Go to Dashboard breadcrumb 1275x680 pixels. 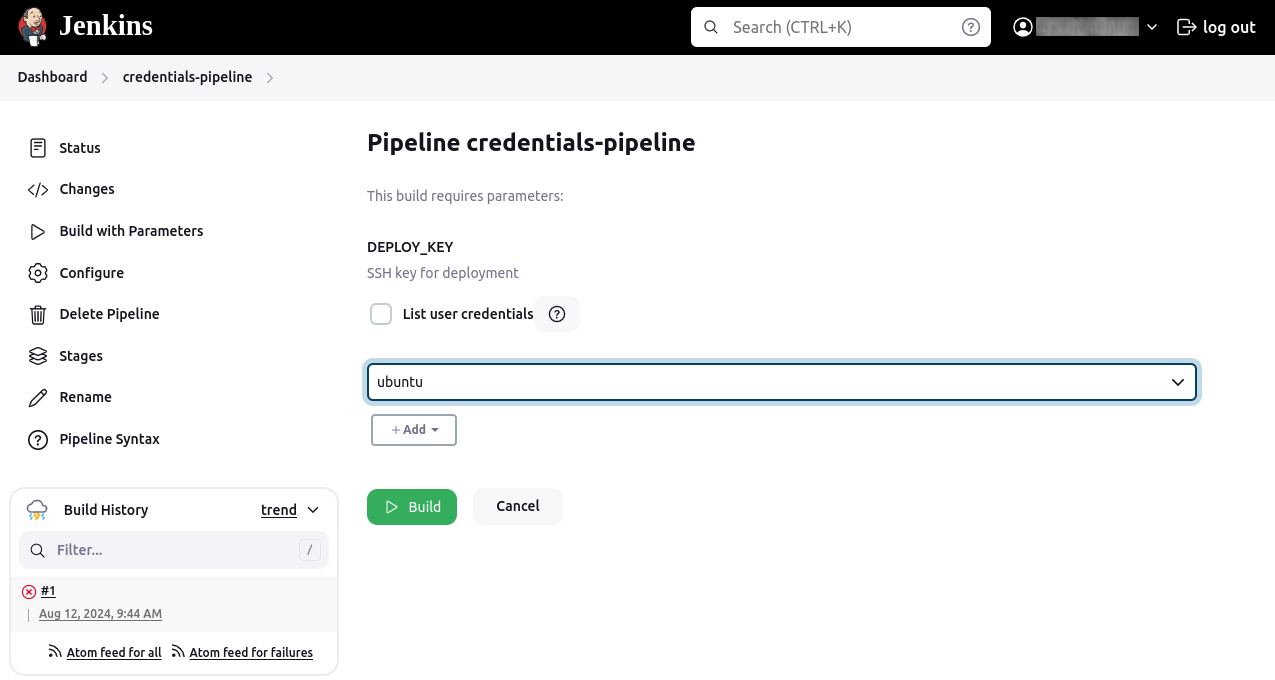click(52, 77)
